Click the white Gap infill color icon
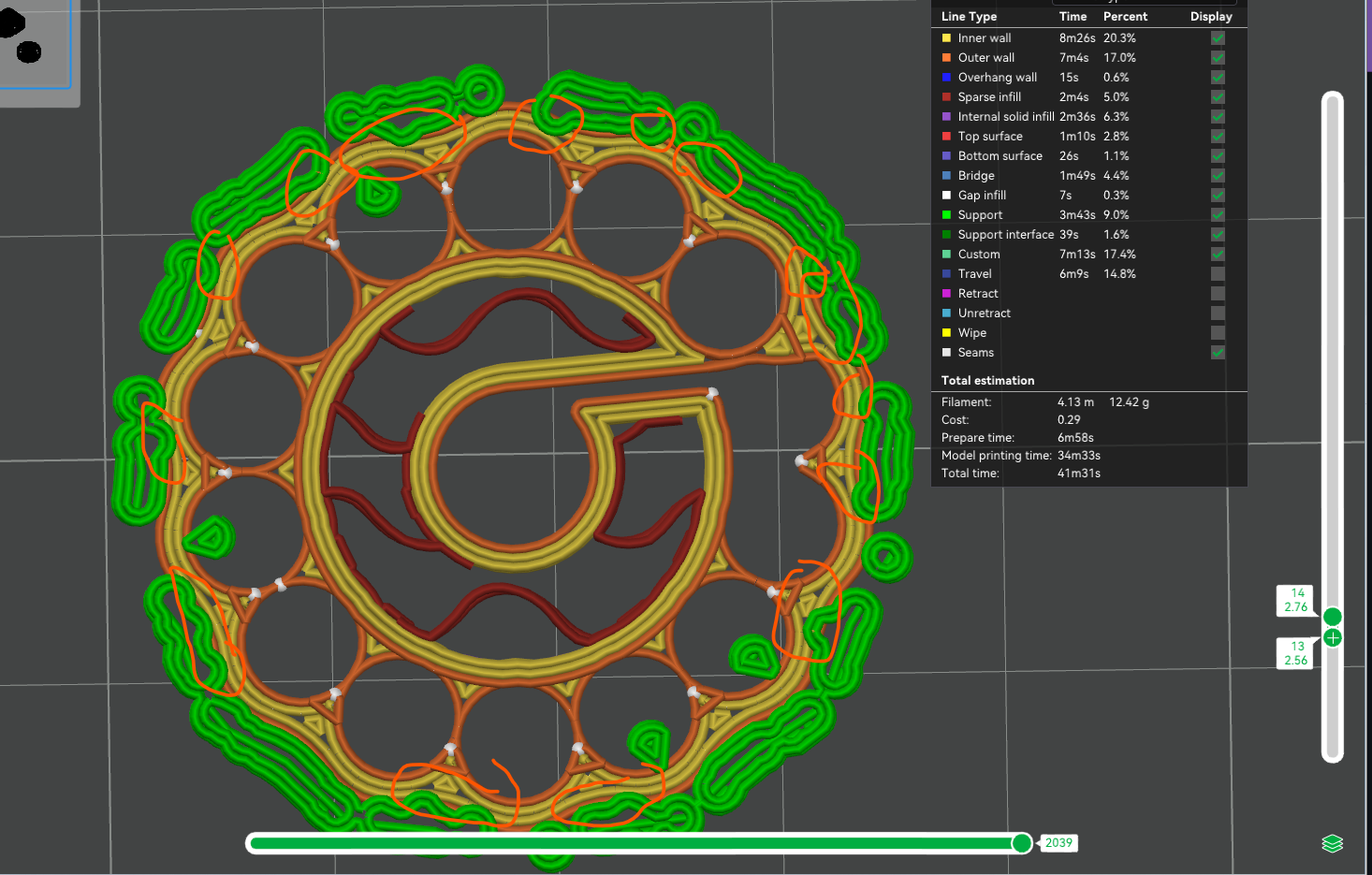 [947, 195]
